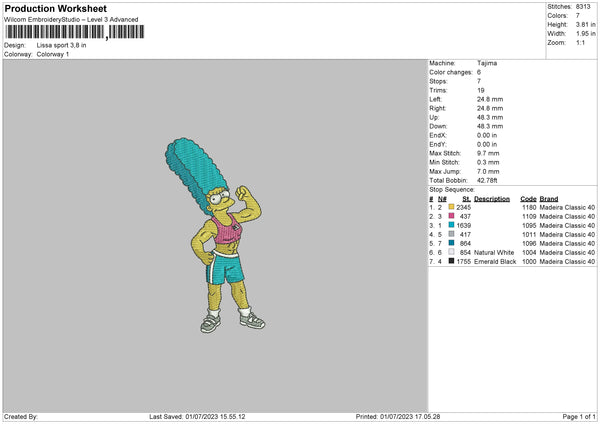Click the 'Created By:' footer label
This screenshot has height=424, width=600.
21,417
